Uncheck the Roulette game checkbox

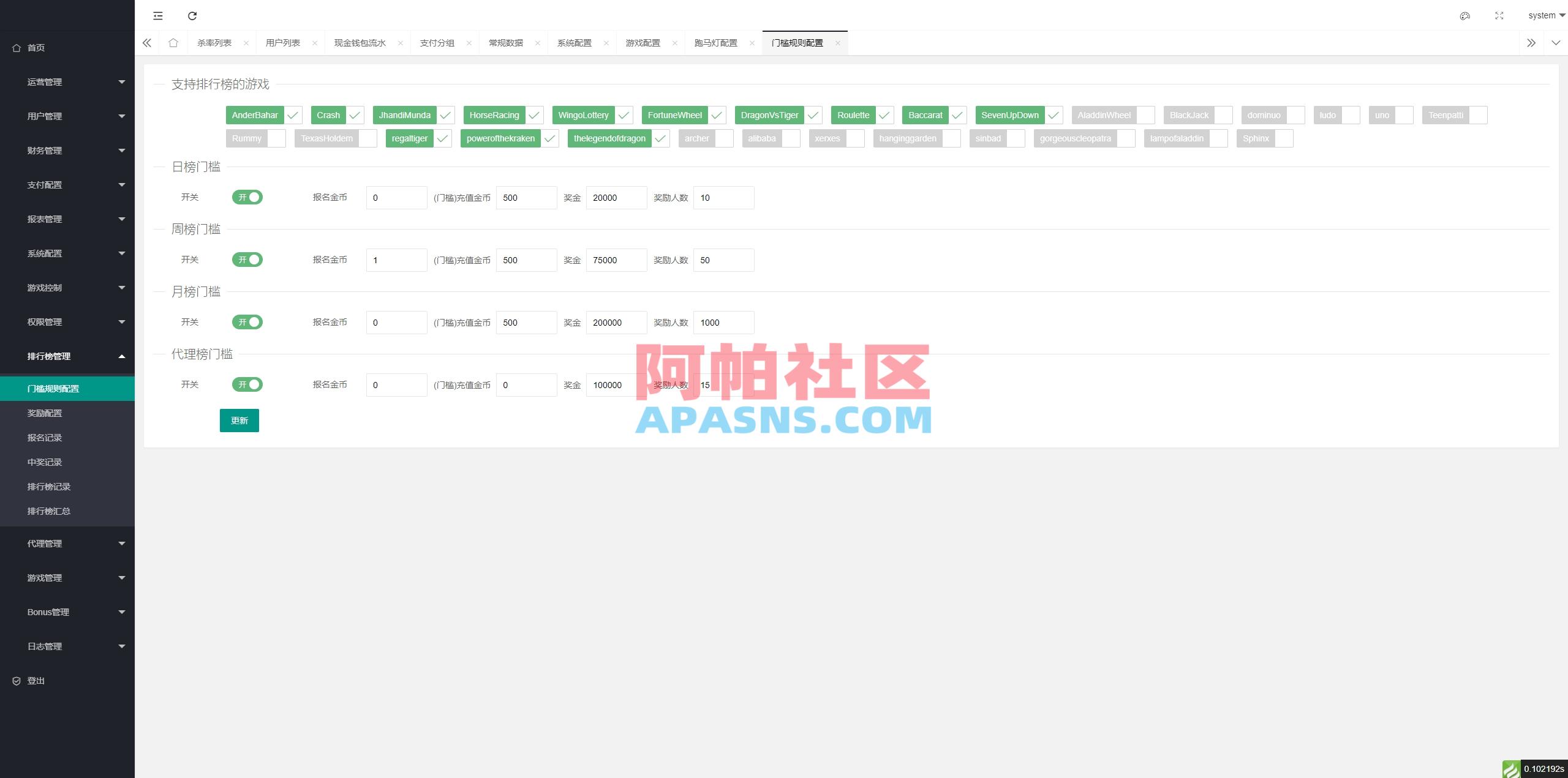[884, 114]
